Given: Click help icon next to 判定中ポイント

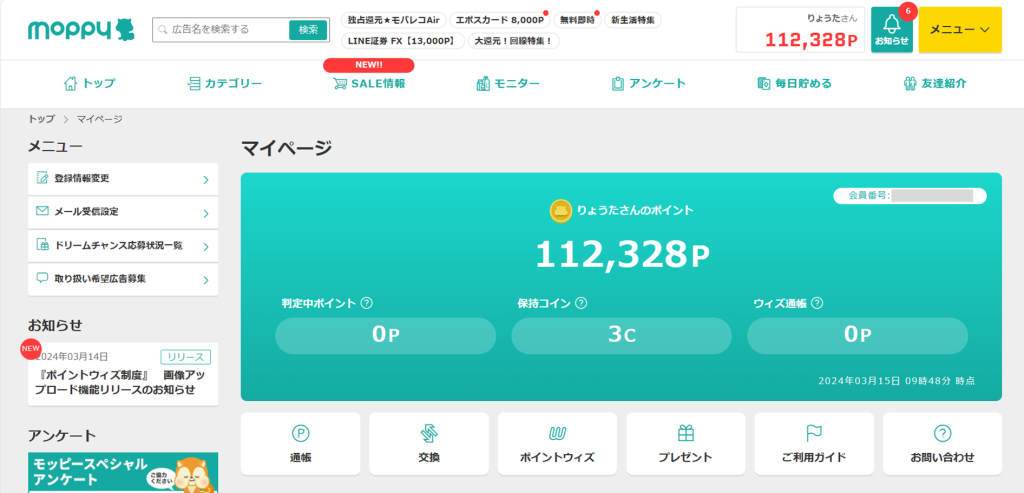Looking at the screenshot, I should tap(366, 303).
